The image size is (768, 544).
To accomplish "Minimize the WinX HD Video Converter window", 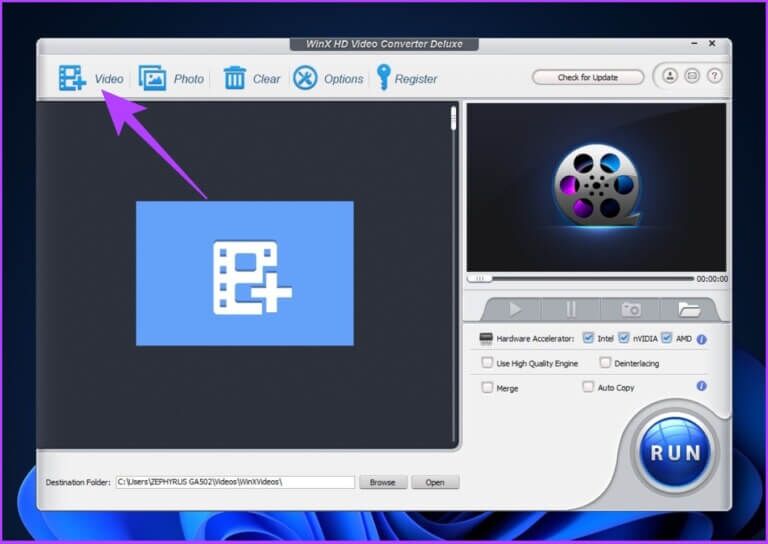I will click(694, 44).
